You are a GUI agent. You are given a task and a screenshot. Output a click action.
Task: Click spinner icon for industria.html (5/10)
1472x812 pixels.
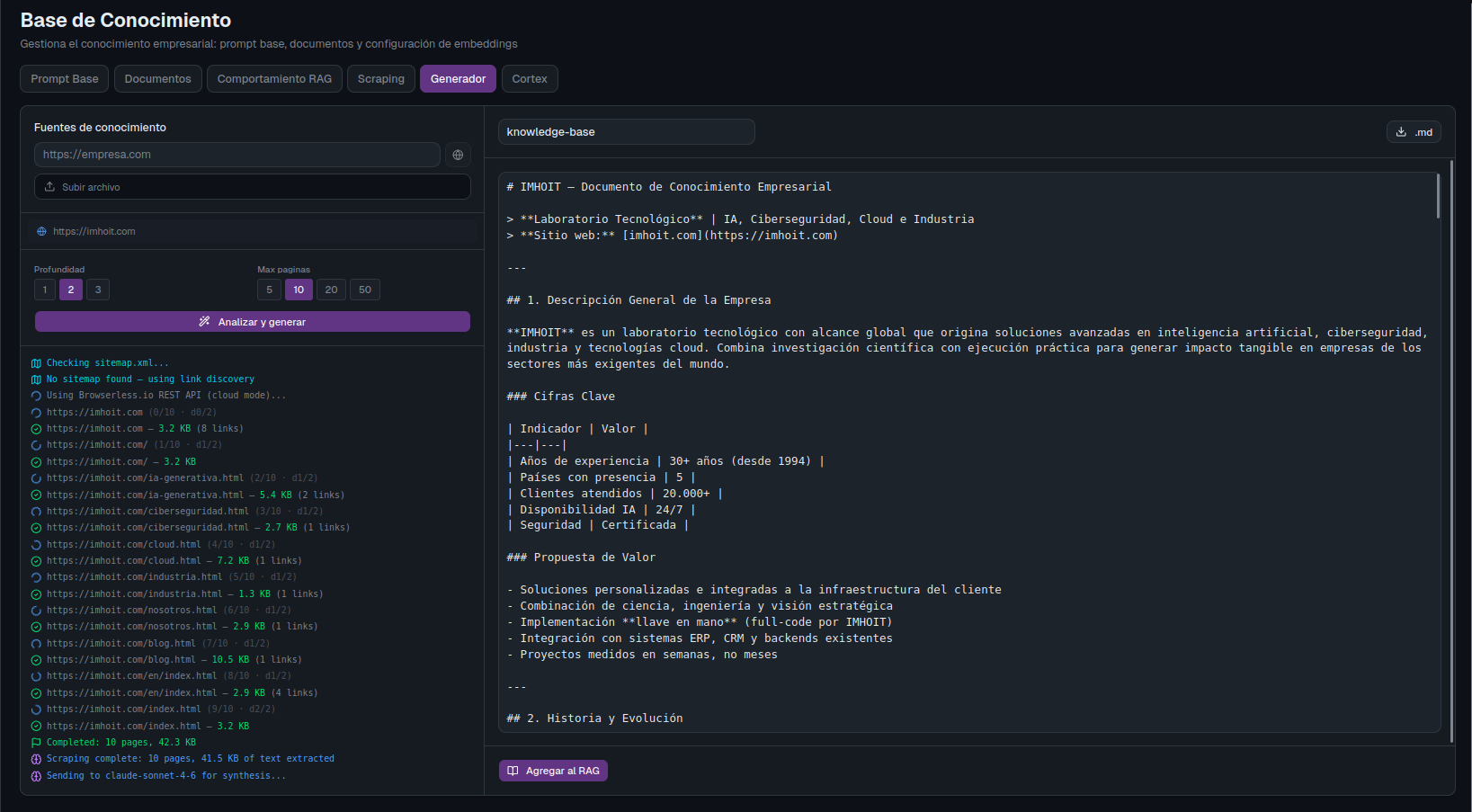(x=36, y=577)
